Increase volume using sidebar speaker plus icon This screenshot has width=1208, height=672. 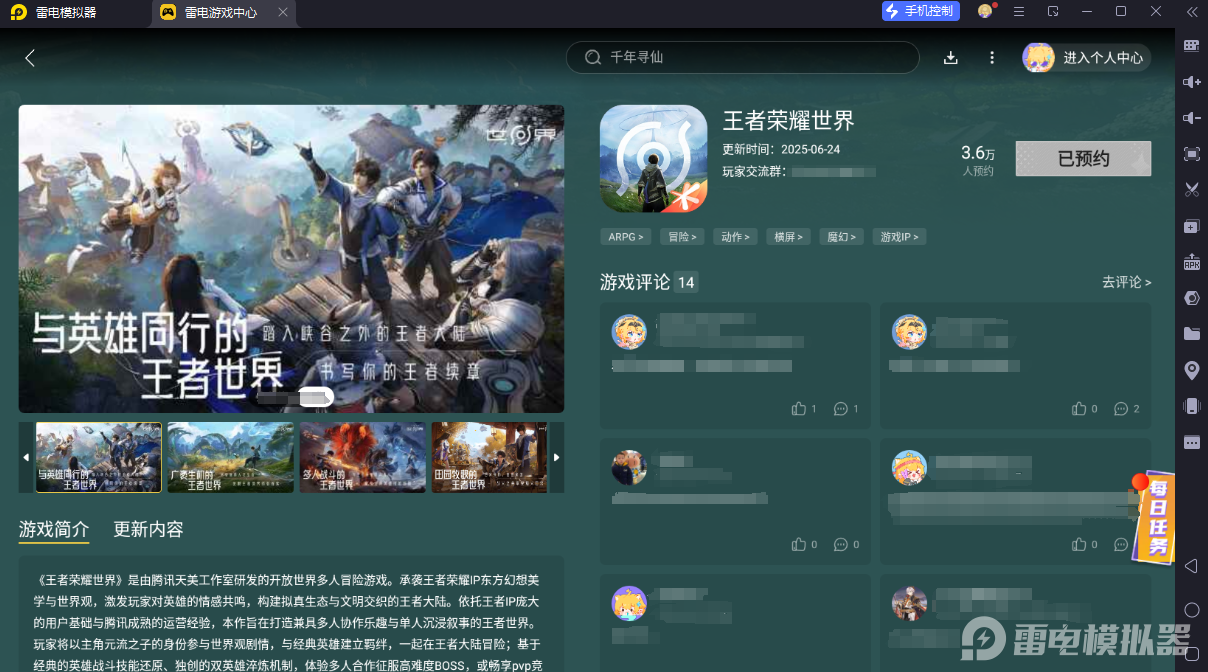[x=1191, y=82]
